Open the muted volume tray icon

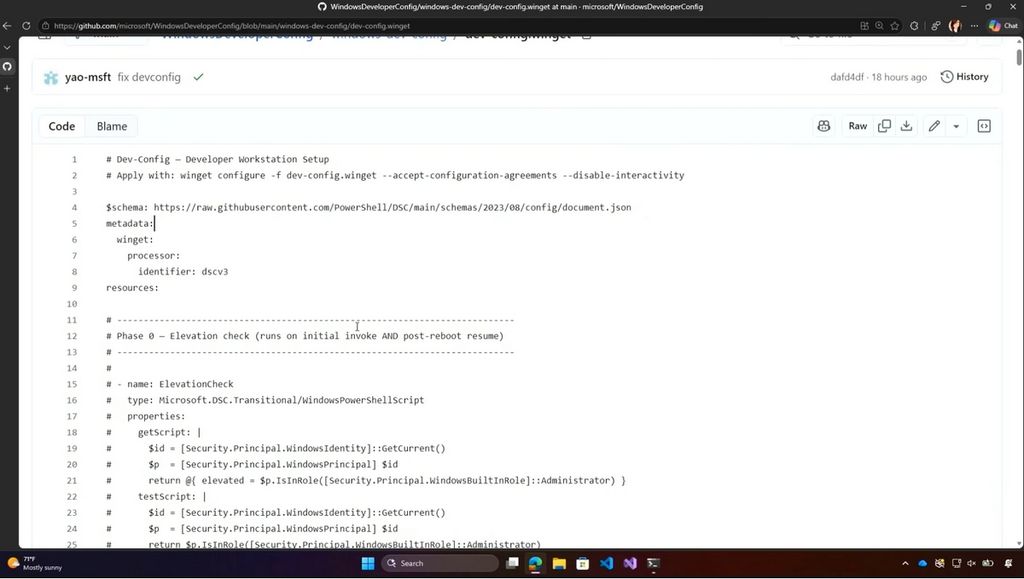point(971,563)
